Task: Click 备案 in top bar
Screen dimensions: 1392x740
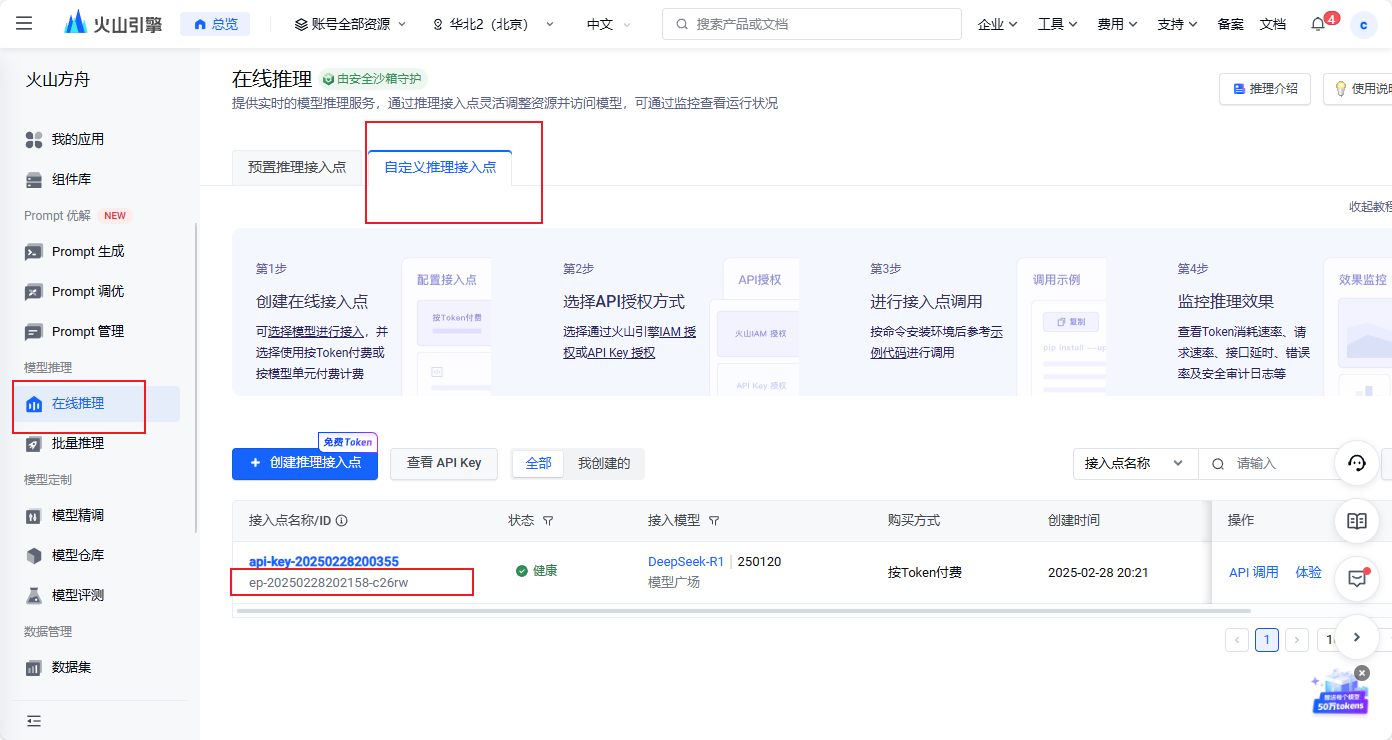Action: coord(1231,24)
